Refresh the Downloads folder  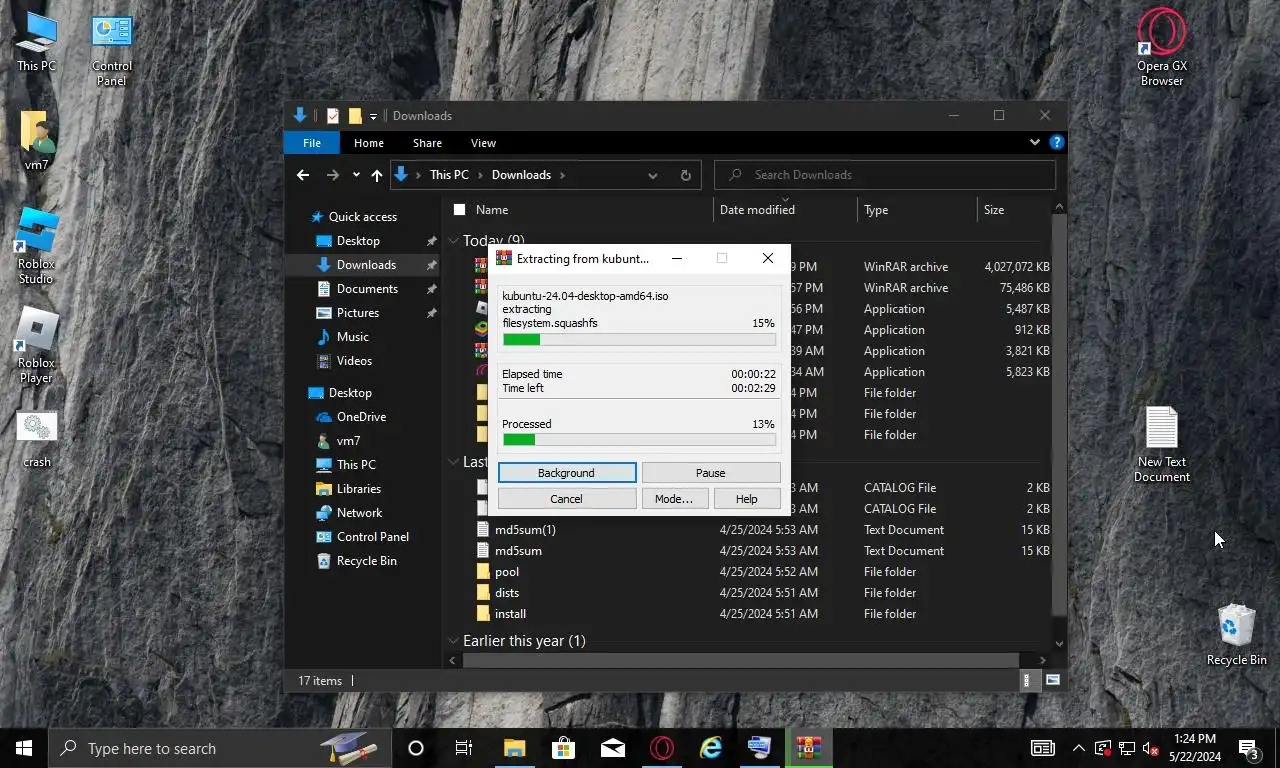click(x=686, y=175)
